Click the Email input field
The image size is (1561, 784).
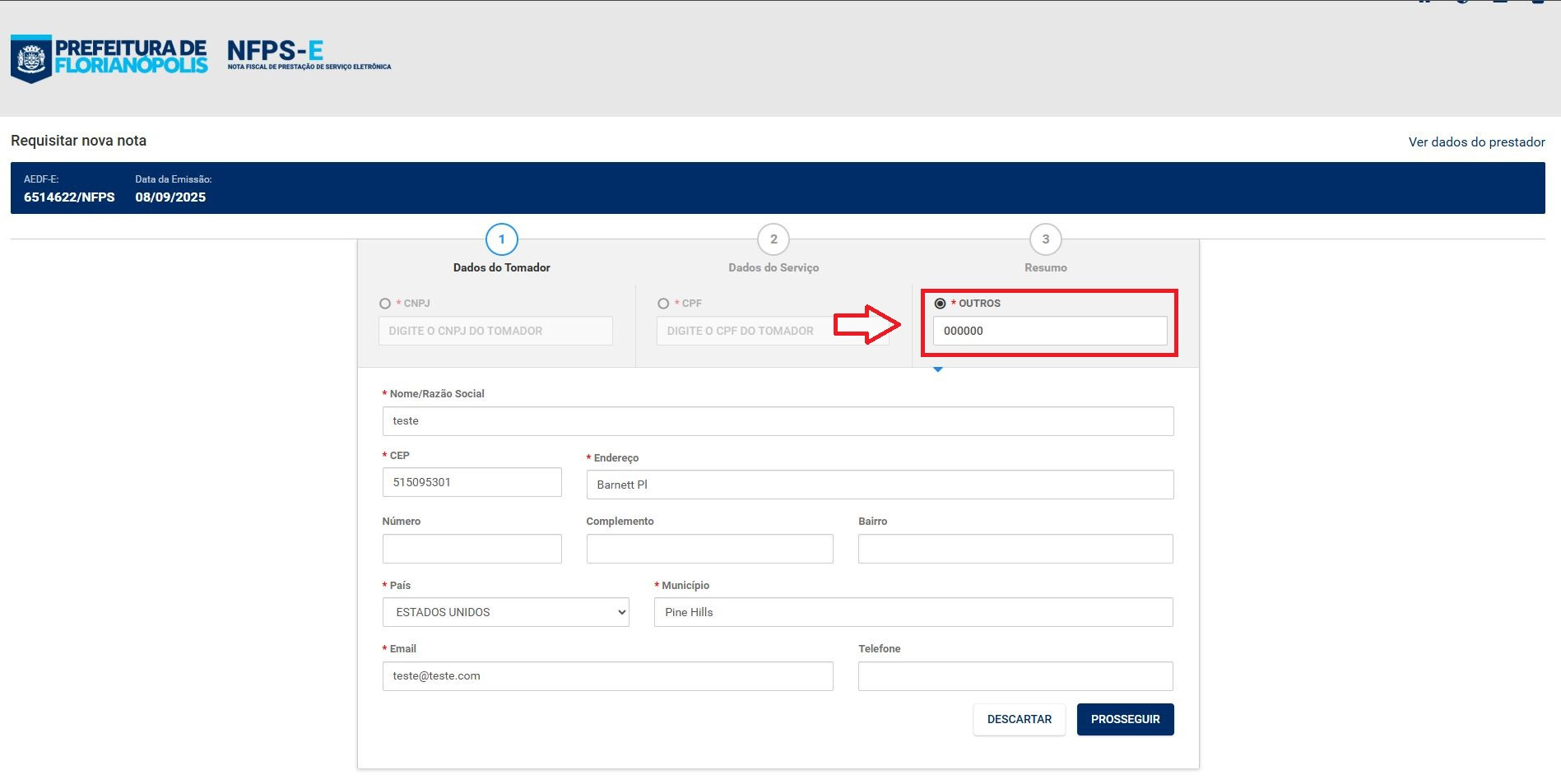[607, 676]
